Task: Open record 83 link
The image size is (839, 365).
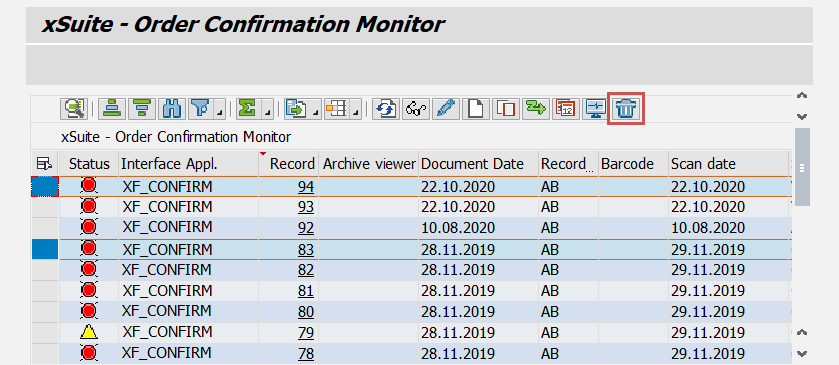Action: point(306,249)
